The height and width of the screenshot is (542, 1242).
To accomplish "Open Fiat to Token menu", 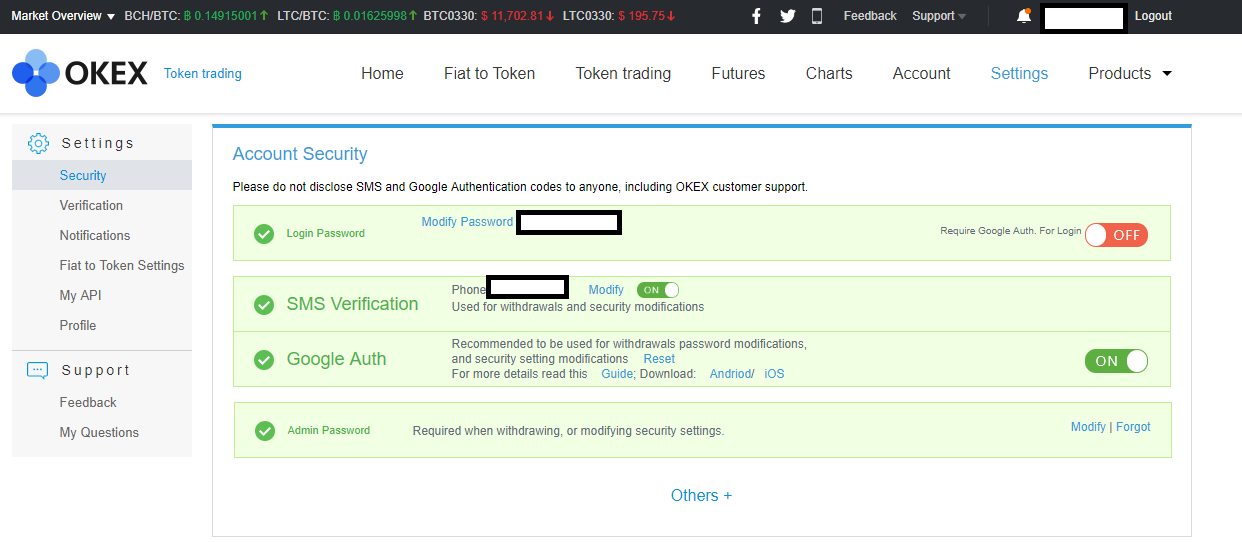I will point(489,73).
